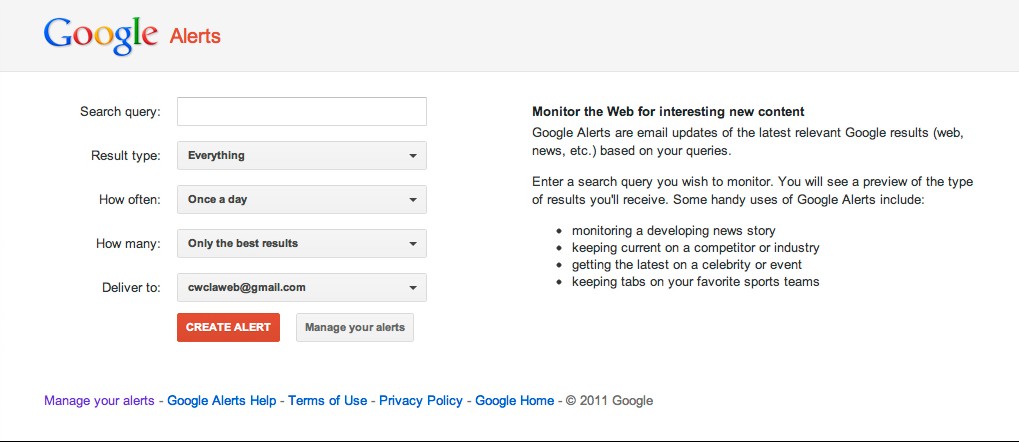Image resolution: width=1019 pixels, height=442 pixels.
Task: Open the Privacy Policy link
Action: [421, 400]
